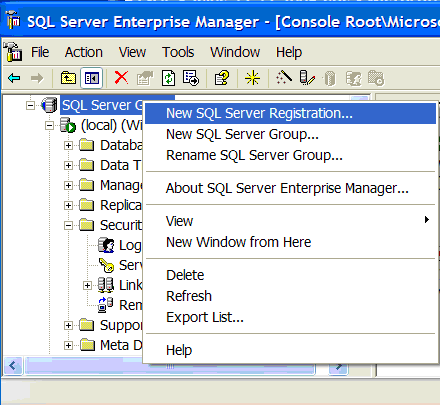Click the Linked Servers icon

tap(106, 285)
